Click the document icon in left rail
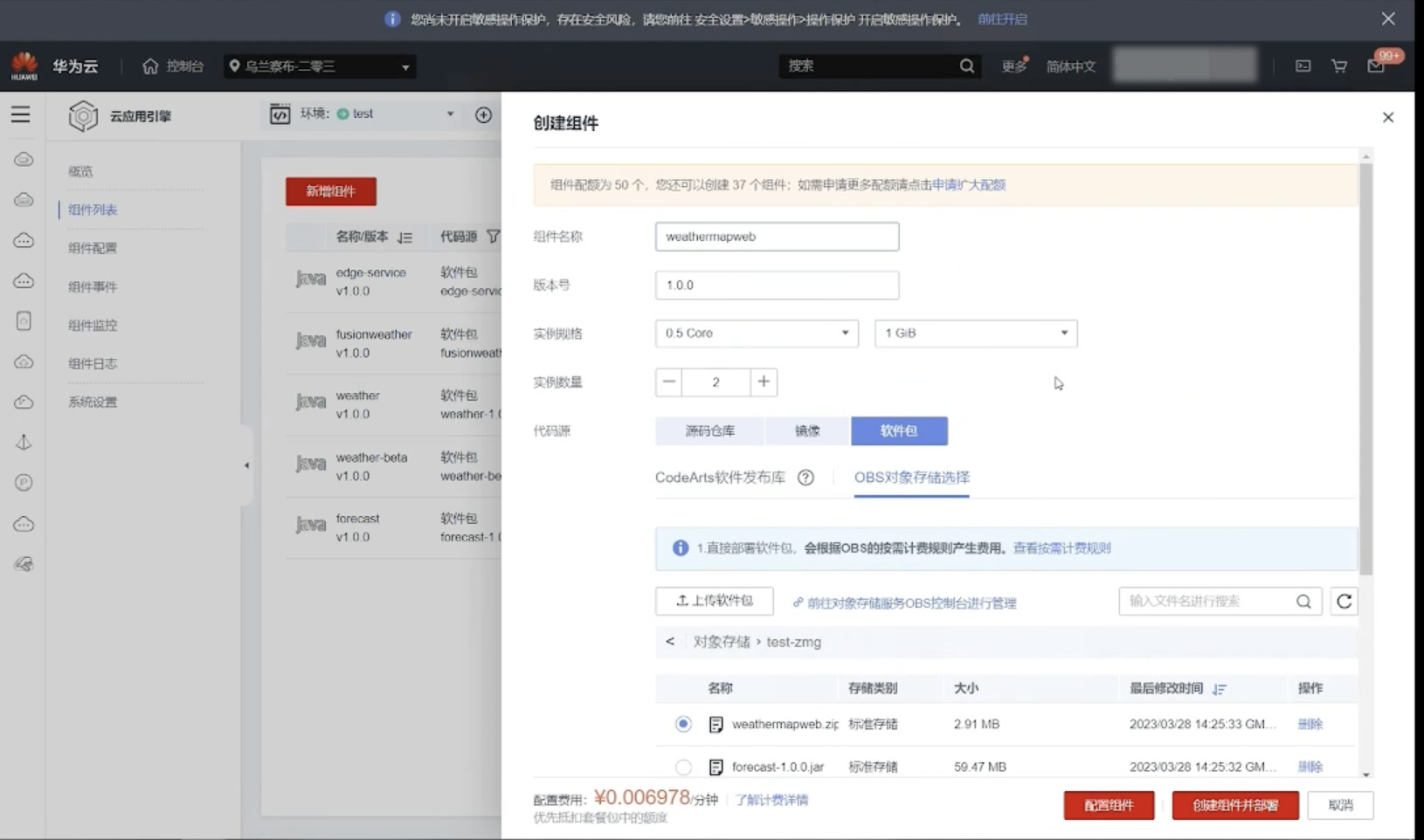The width and height of the screenshot is (1424, 840). 24,320
